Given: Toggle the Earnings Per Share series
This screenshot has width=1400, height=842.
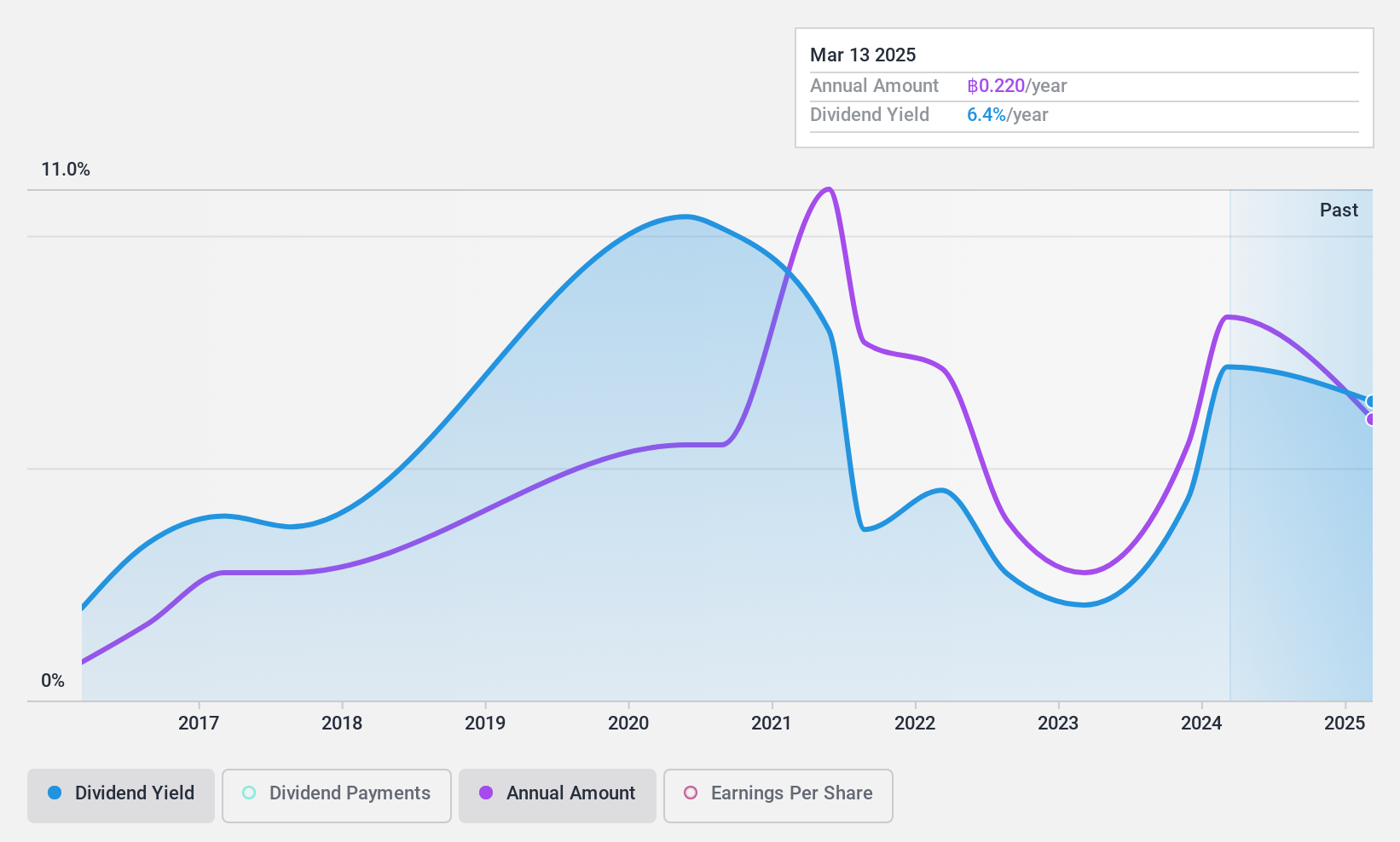Looking at the screenshot, I should pyautogui.click(x=778, y=796).
